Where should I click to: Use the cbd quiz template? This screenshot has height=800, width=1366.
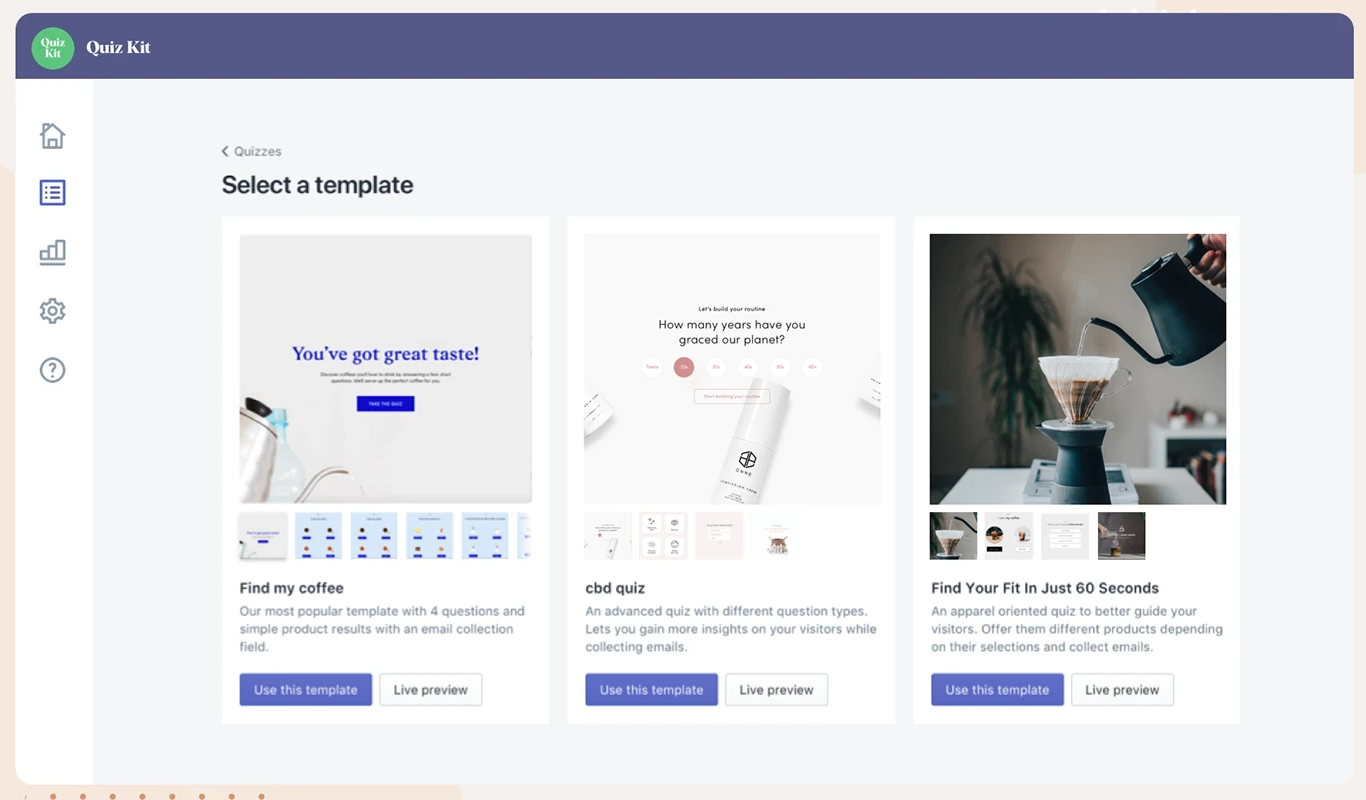point(652,690)
